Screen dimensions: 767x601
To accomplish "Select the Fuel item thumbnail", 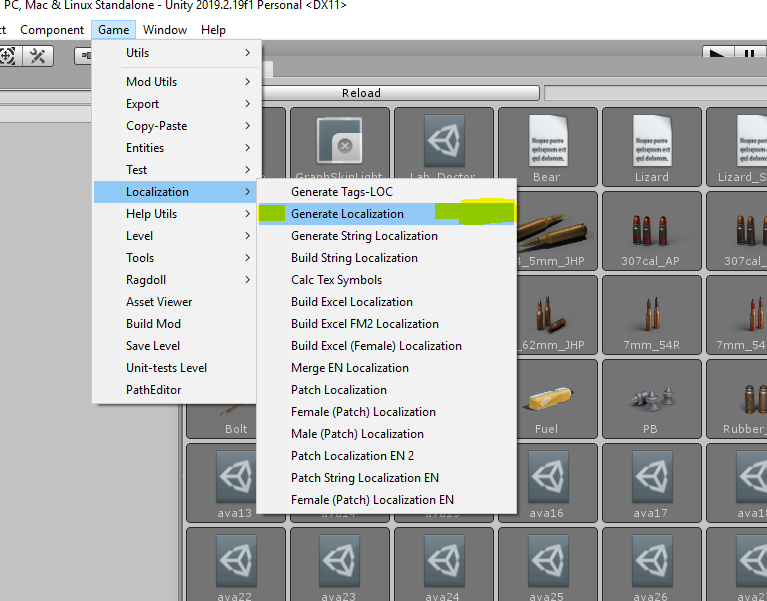I will coord(548,399).
